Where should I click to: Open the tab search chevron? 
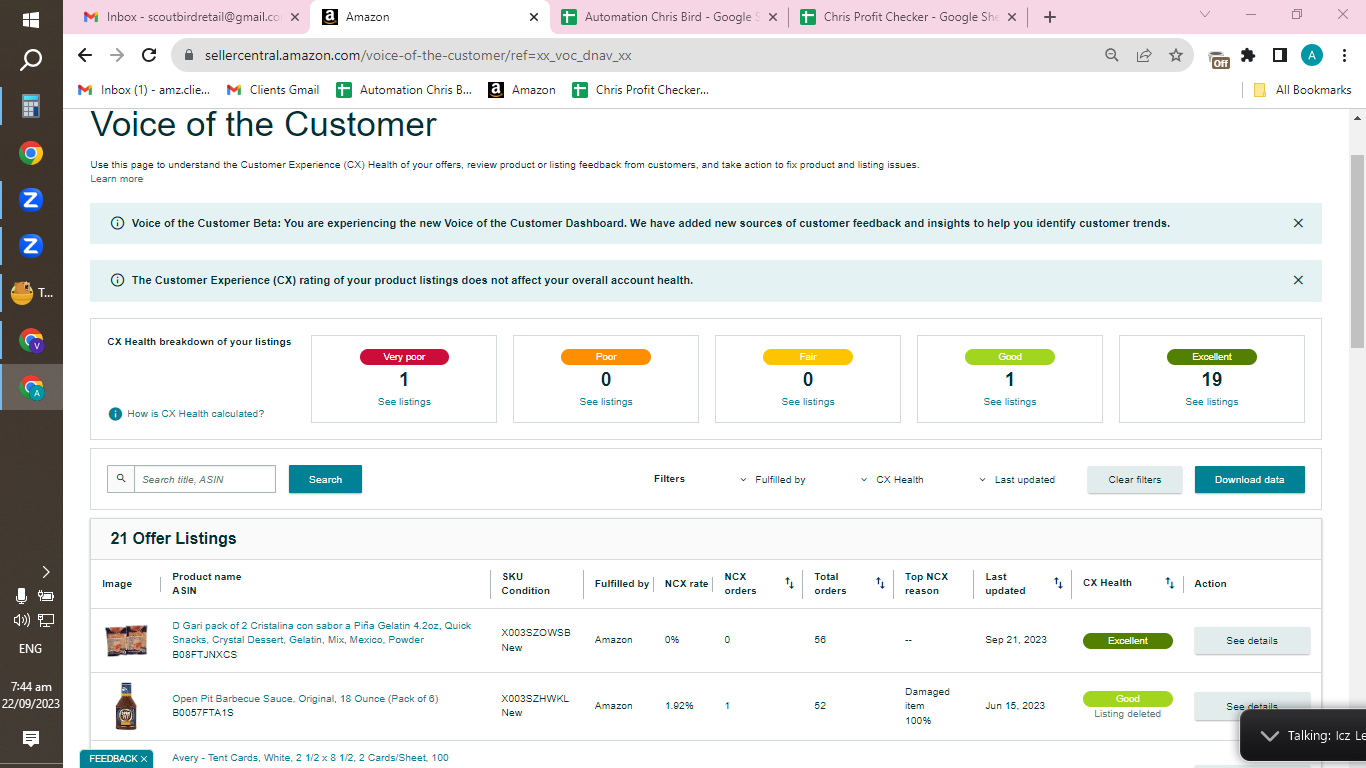point(1204,15)
